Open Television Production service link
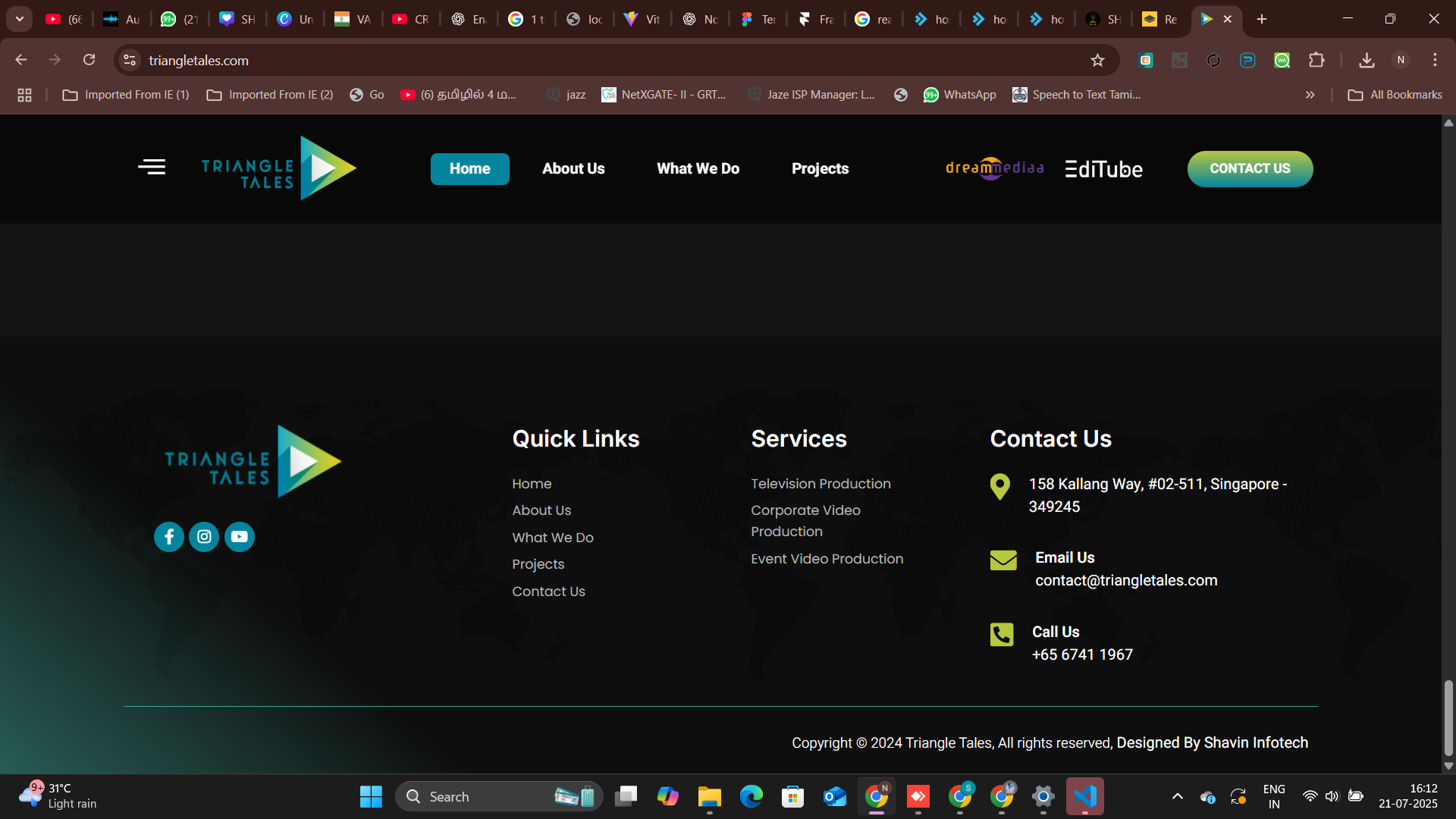 pyautogui.click(x=821, y=484)
